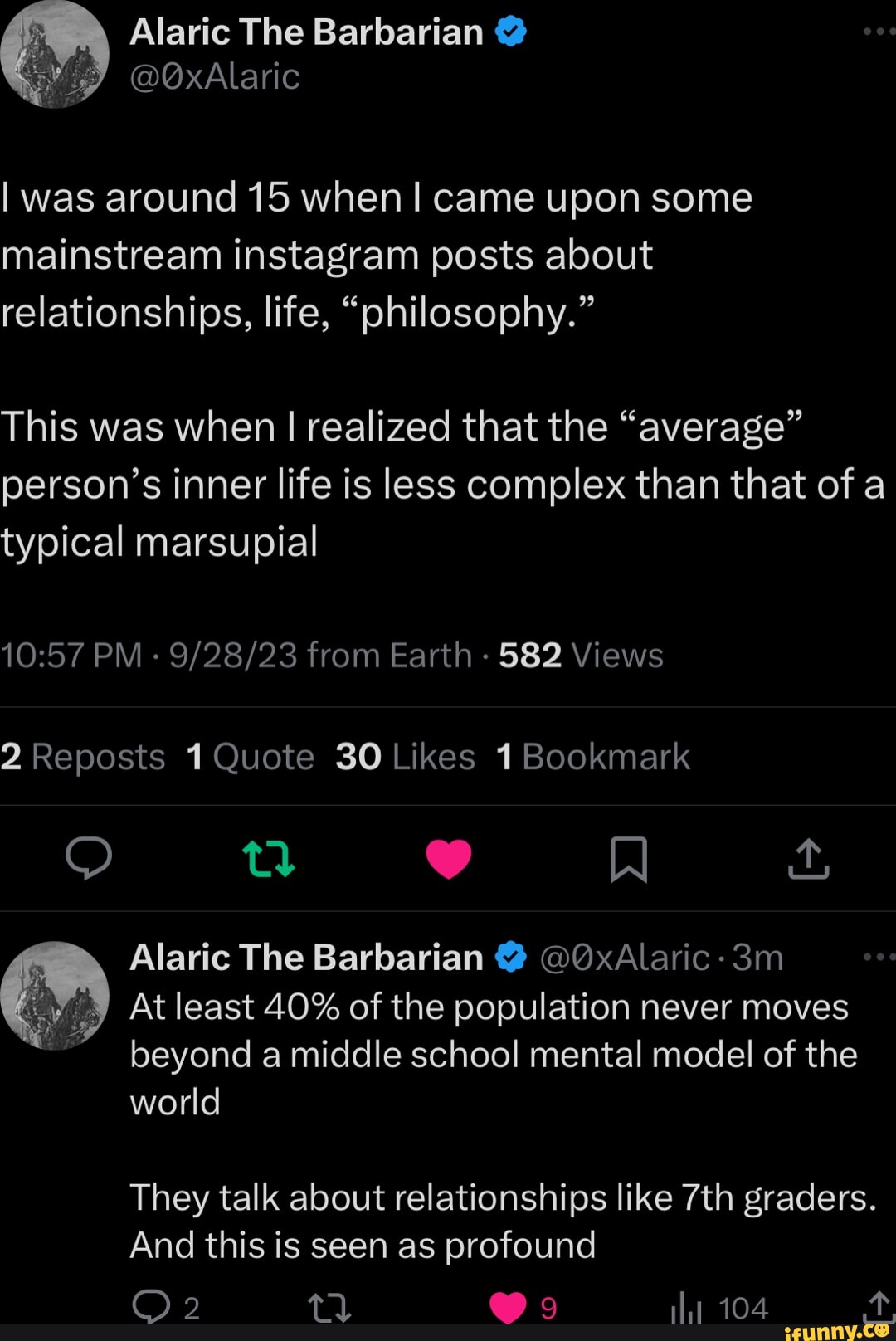The height and width of the screenshot is (1341, 896).
Task: Open Alaric's profile picture at top
Action: 55,55
